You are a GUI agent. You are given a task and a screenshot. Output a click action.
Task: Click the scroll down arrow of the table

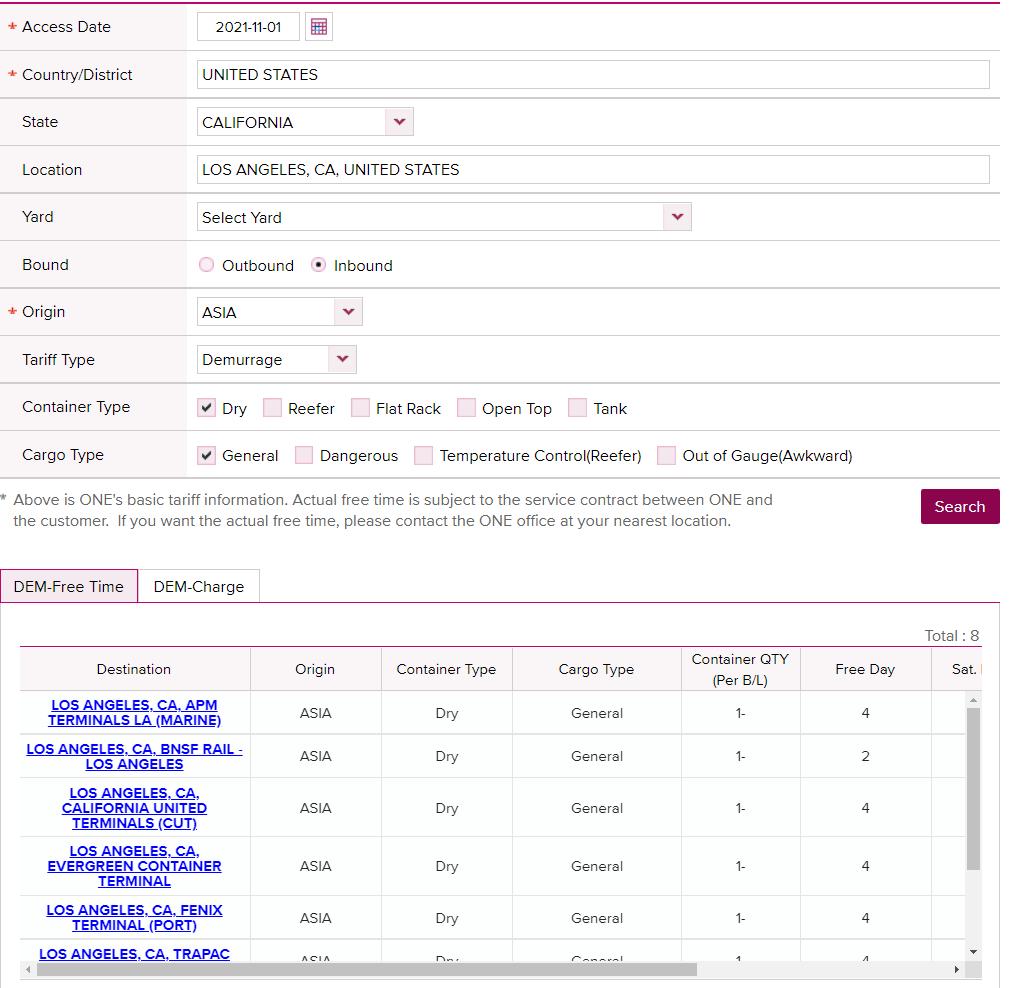(x=973, y=951)
